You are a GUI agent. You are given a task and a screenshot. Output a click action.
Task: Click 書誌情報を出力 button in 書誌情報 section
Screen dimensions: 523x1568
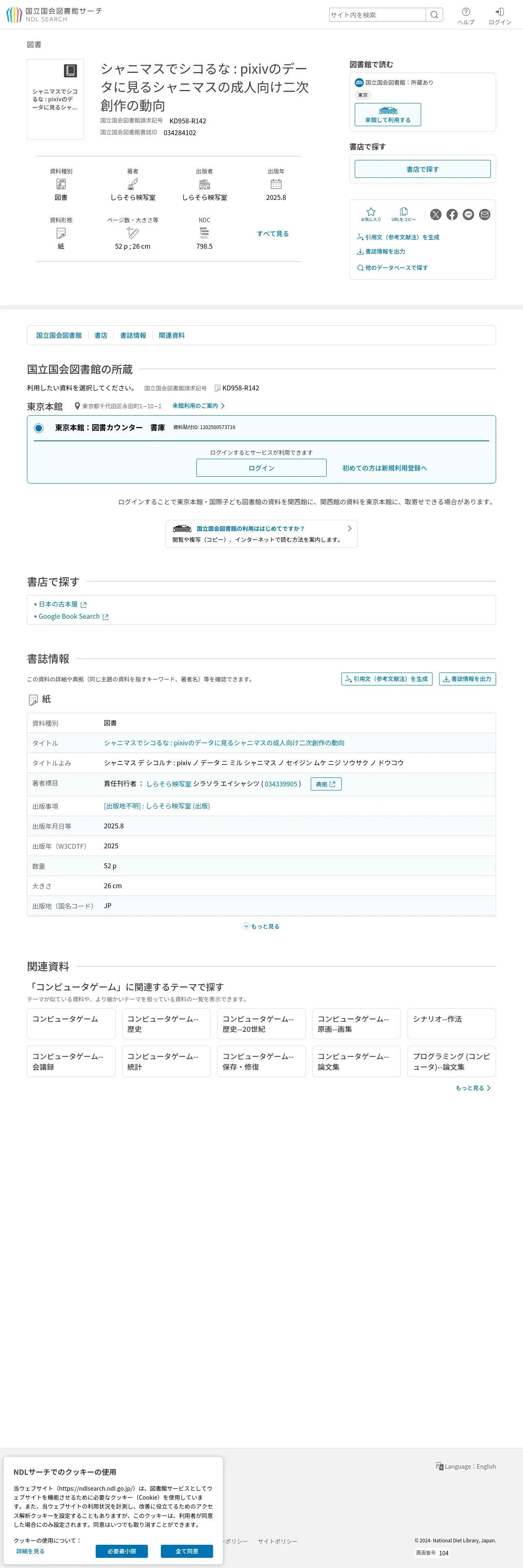click(x=468, y=679)
